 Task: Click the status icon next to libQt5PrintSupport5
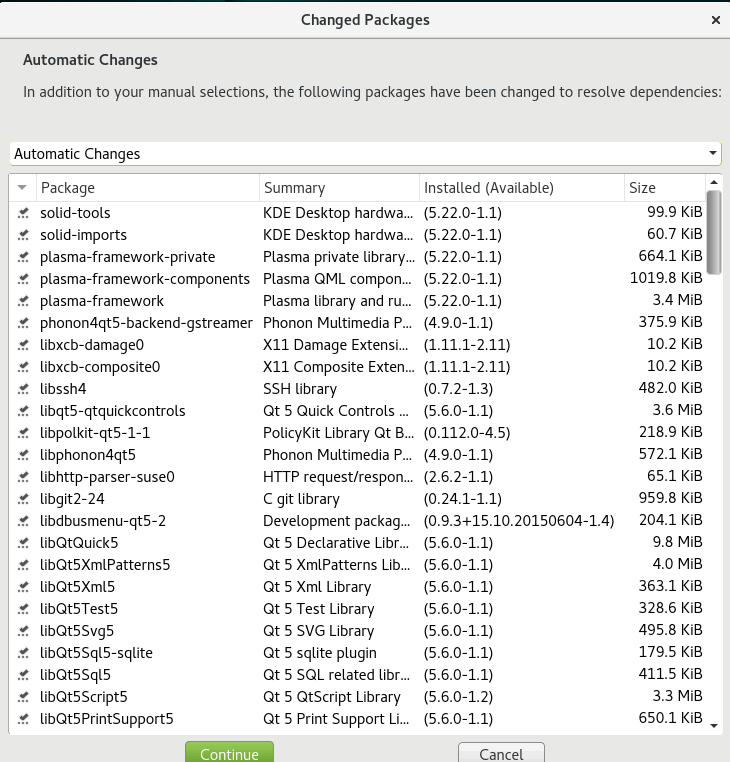[x=23, y=719]
